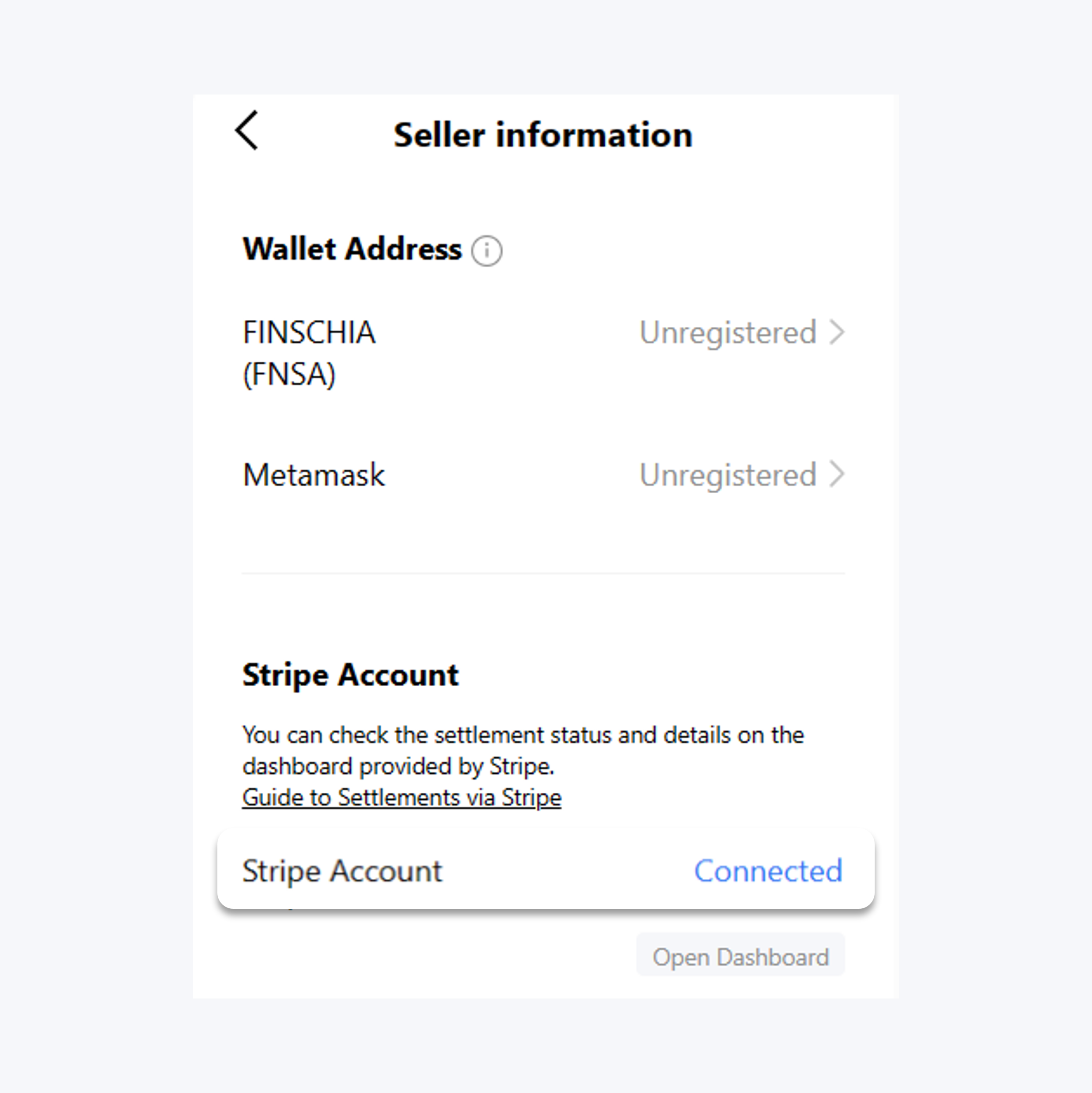The height and width of the screenshot is (1093, 1092).
Task: Click Metamask's Unregistered status text
Action: [728, 475]
